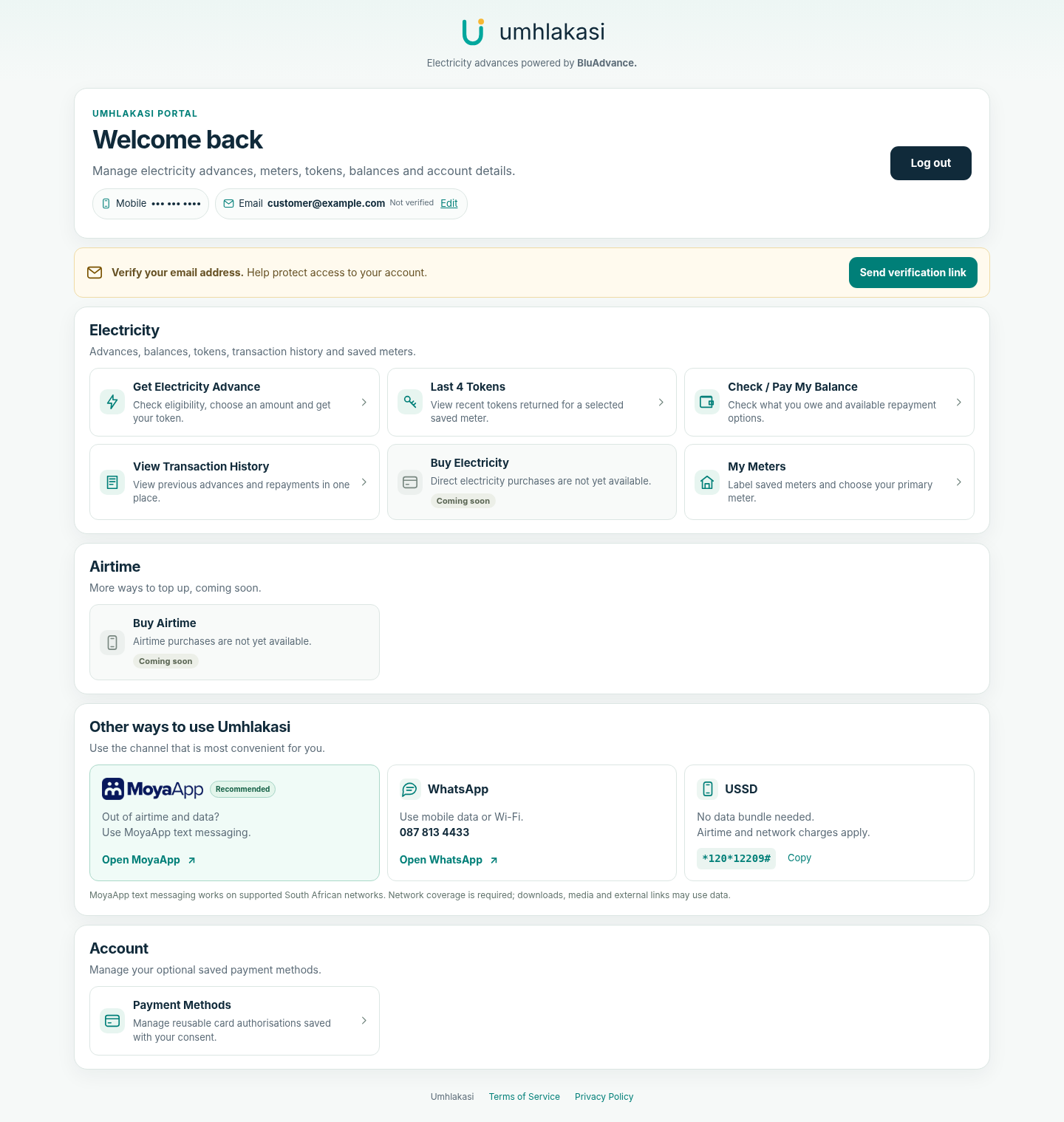This screenshot has width=1064, height=1122.
Task: Edit the email address
Action: pos(449,203)
